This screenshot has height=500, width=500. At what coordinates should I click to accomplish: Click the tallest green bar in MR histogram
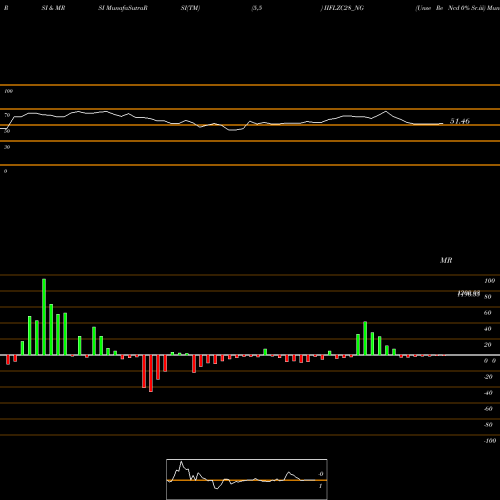(x=44, y=317)
